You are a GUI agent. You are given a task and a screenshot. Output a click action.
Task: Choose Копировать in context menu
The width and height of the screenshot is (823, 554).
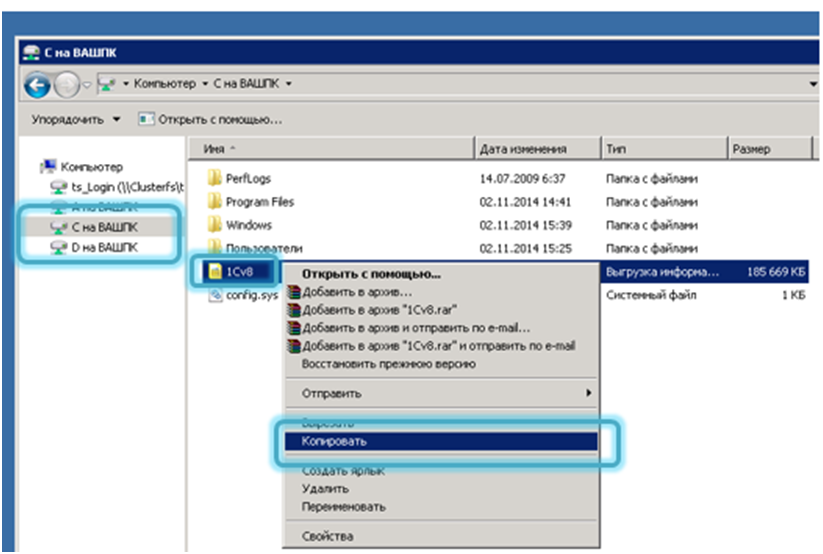[441, 441]
